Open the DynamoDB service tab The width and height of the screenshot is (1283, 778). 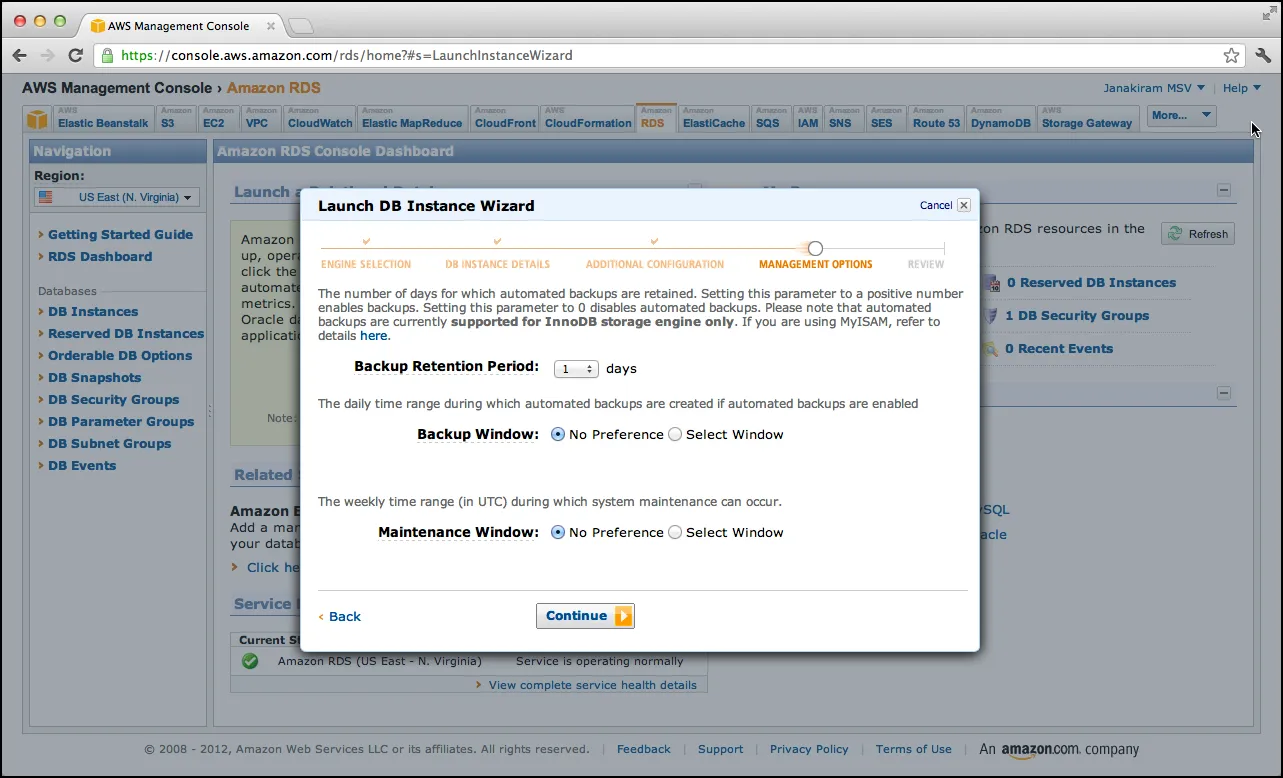[x=1000, y=118]
